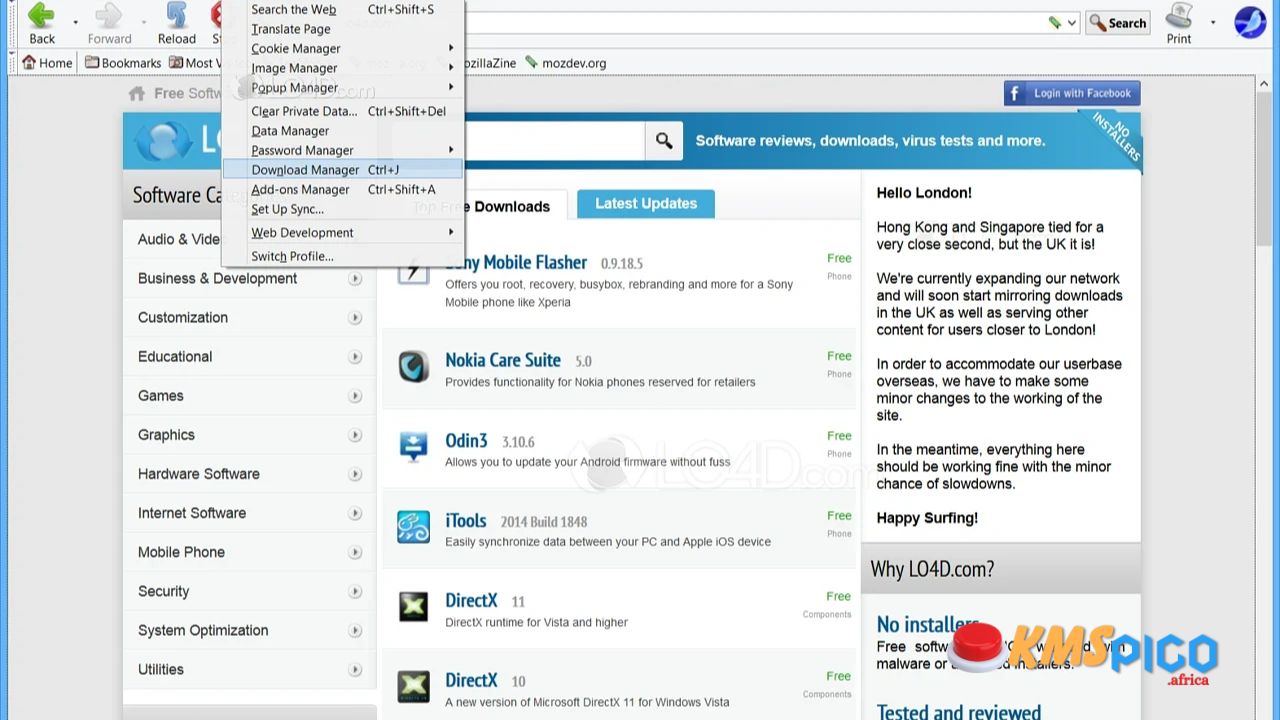Viewport: 1280px width, 720px height.
Task: Open the Forward history dropdown arrow
Action: (143, 22)
